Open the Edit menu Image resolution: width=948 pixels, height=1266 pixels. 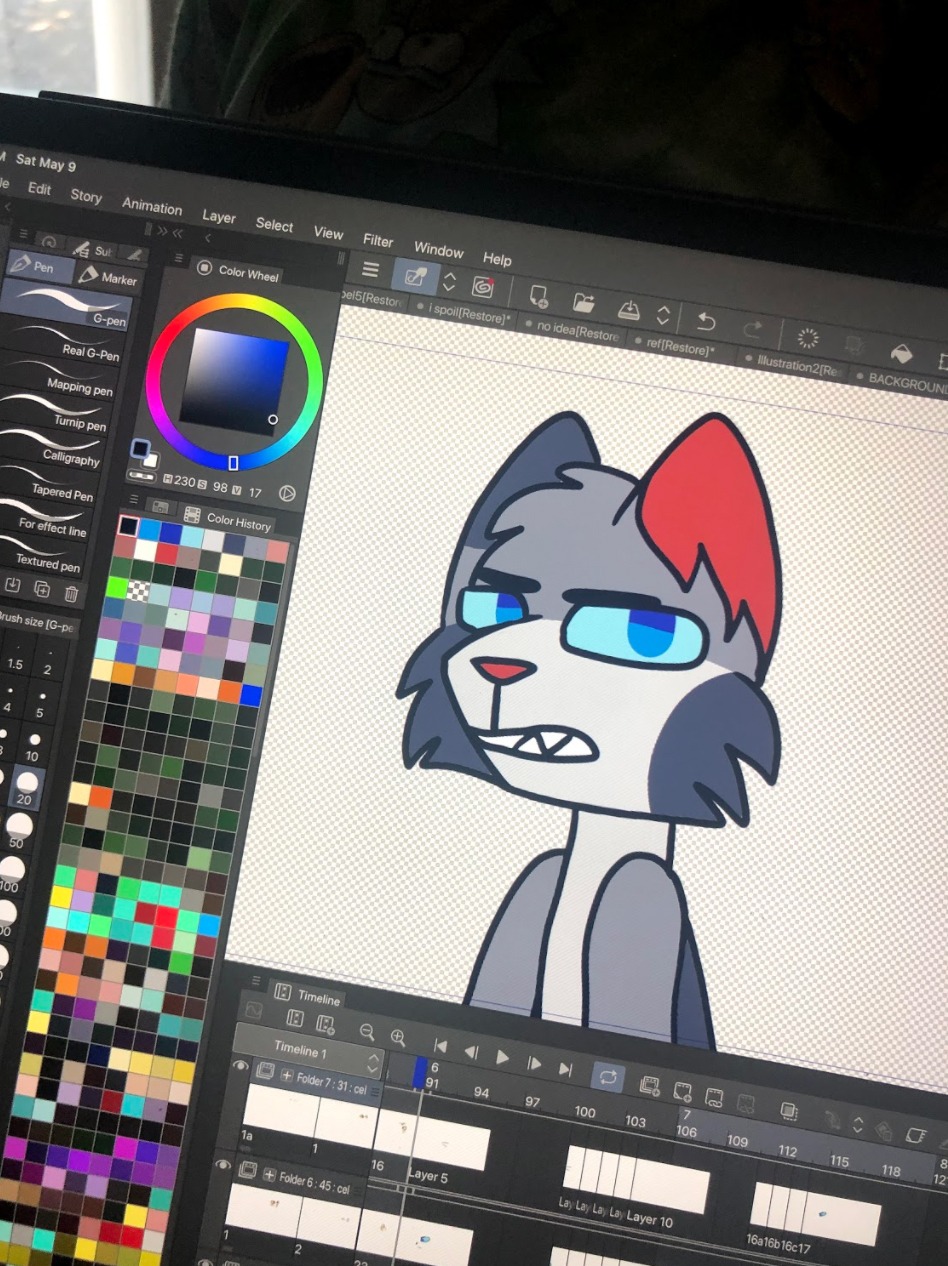[39, 188]
